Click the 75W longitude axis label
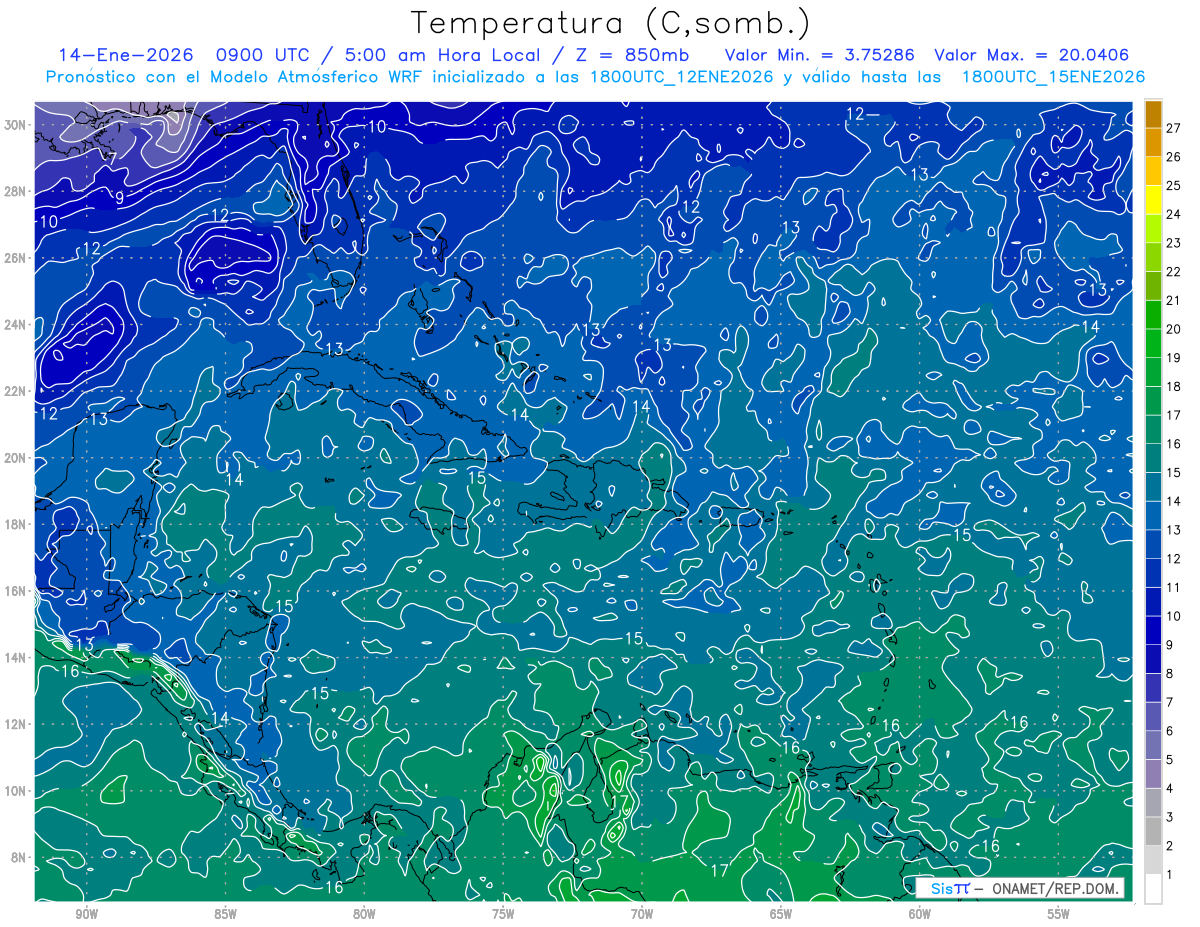 pos(503,914)
